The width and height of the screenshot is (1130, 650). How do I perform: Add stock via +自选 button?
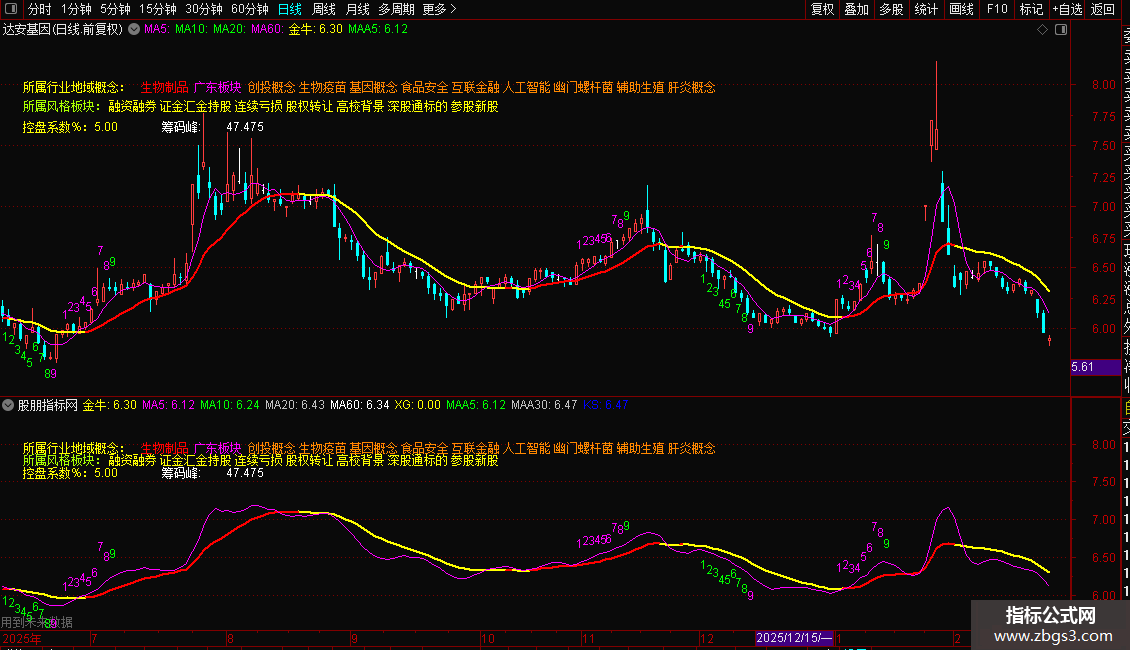tap(1067, 9)
